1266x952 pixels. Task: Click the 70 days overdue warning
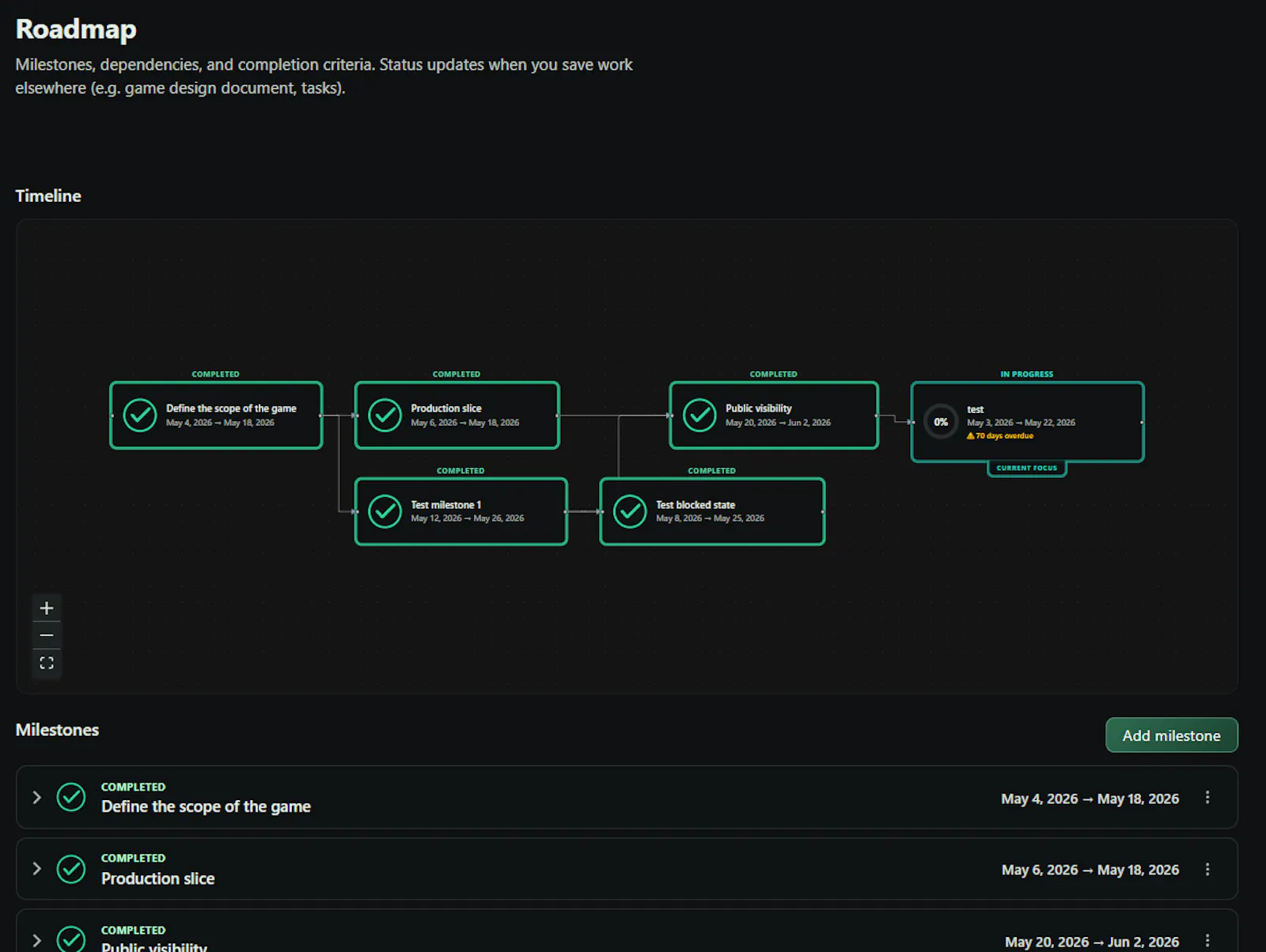[x=1000, y=436]
